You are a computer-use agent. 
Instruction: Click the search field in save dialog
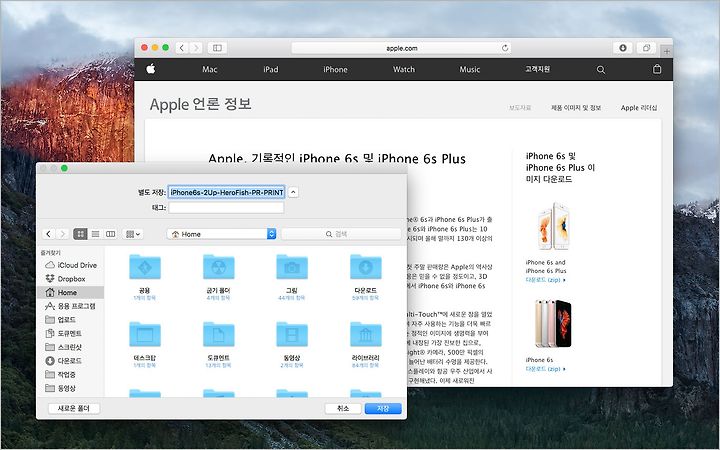(x=341, y=234)
